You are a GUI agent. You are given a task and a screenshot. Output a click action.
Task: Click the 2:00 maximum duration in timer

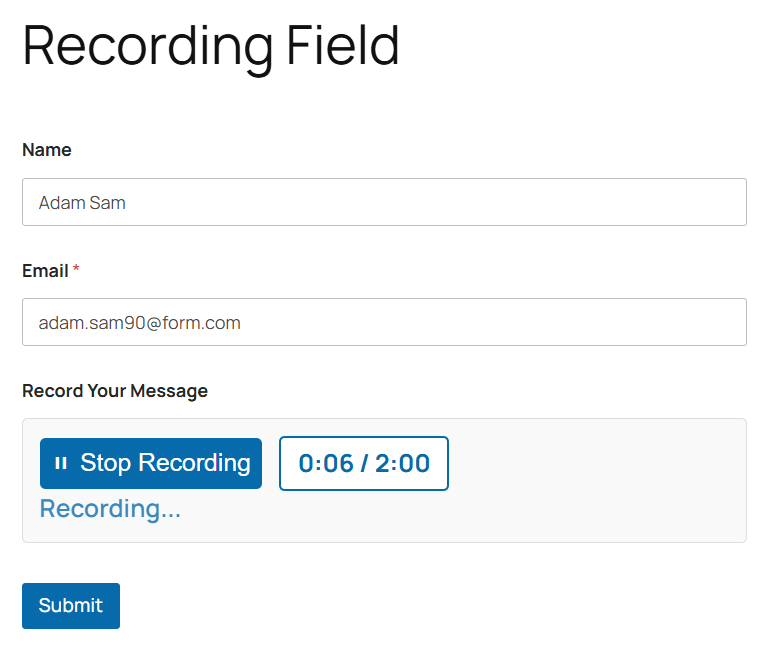point(403,464)
